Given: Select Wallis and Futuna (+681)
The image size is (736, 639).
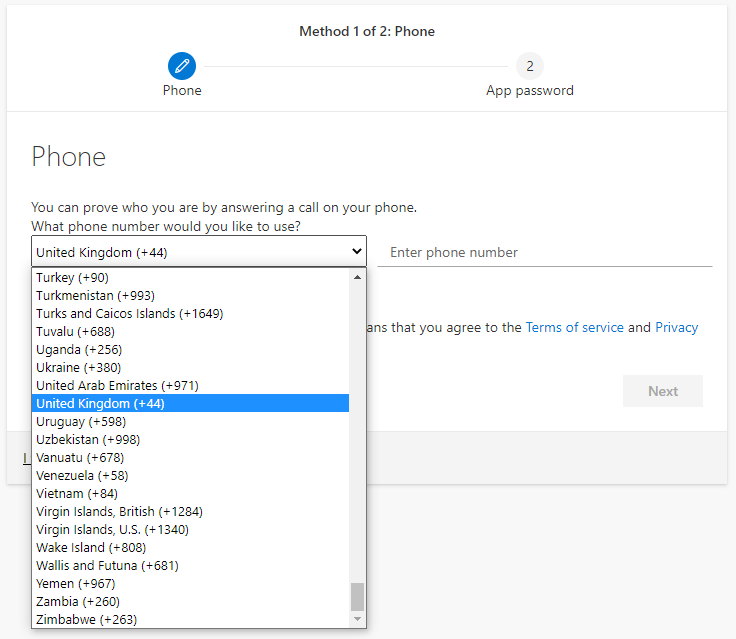Looking at the screenshot, I should pyautogui.click(x=190, y=565).
